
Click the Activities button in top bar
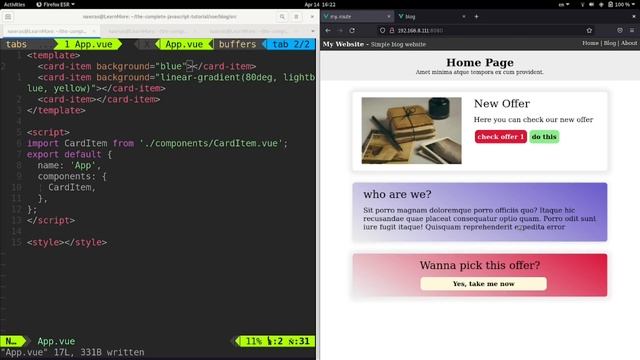(x=14, y=4)
